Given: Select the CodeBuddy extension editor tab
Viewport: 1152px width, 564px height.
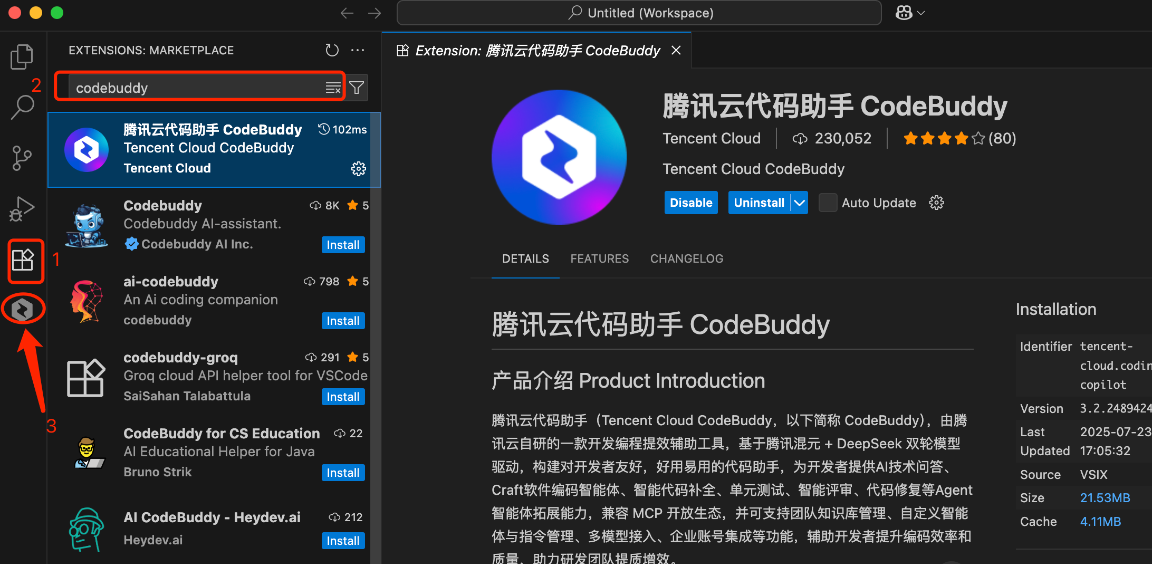Looking at the screenshot, I should [x=536, y=51].
